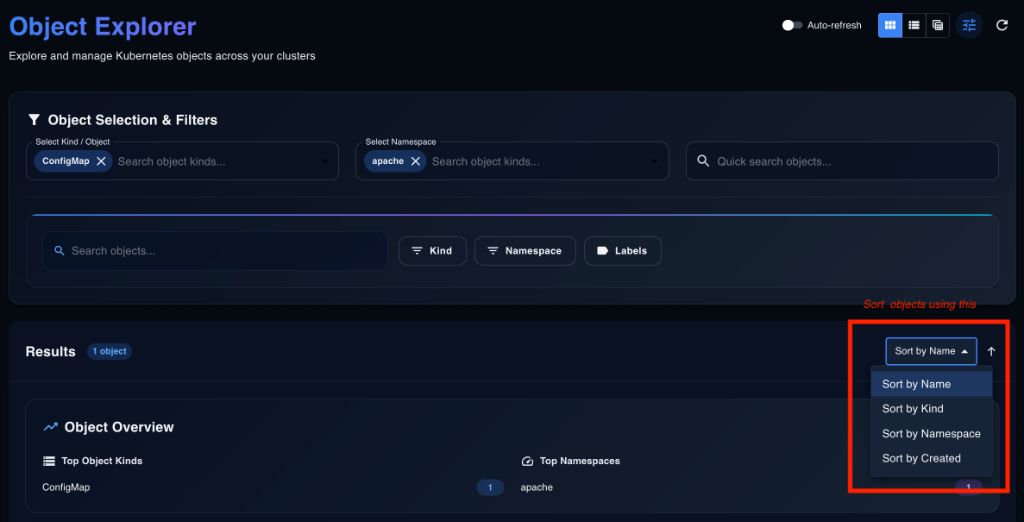Switch to list view
Screen dimensions: 1024x522
click(x=913, y=25)
